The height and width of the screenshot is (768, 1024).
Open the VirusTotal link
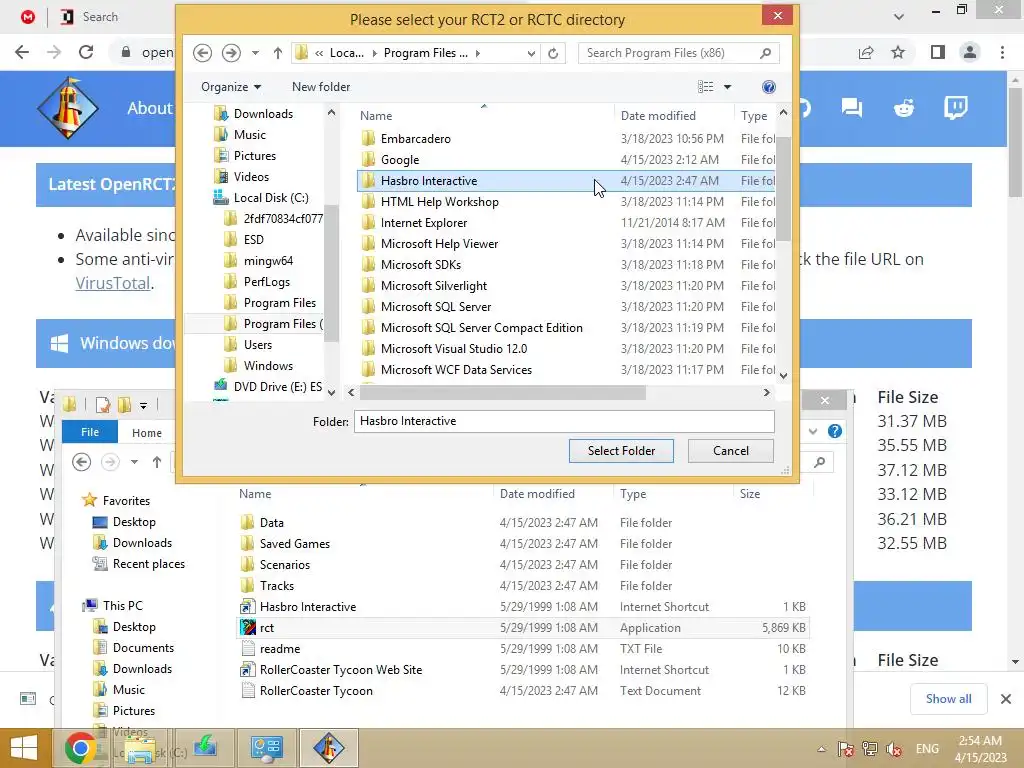113,283
